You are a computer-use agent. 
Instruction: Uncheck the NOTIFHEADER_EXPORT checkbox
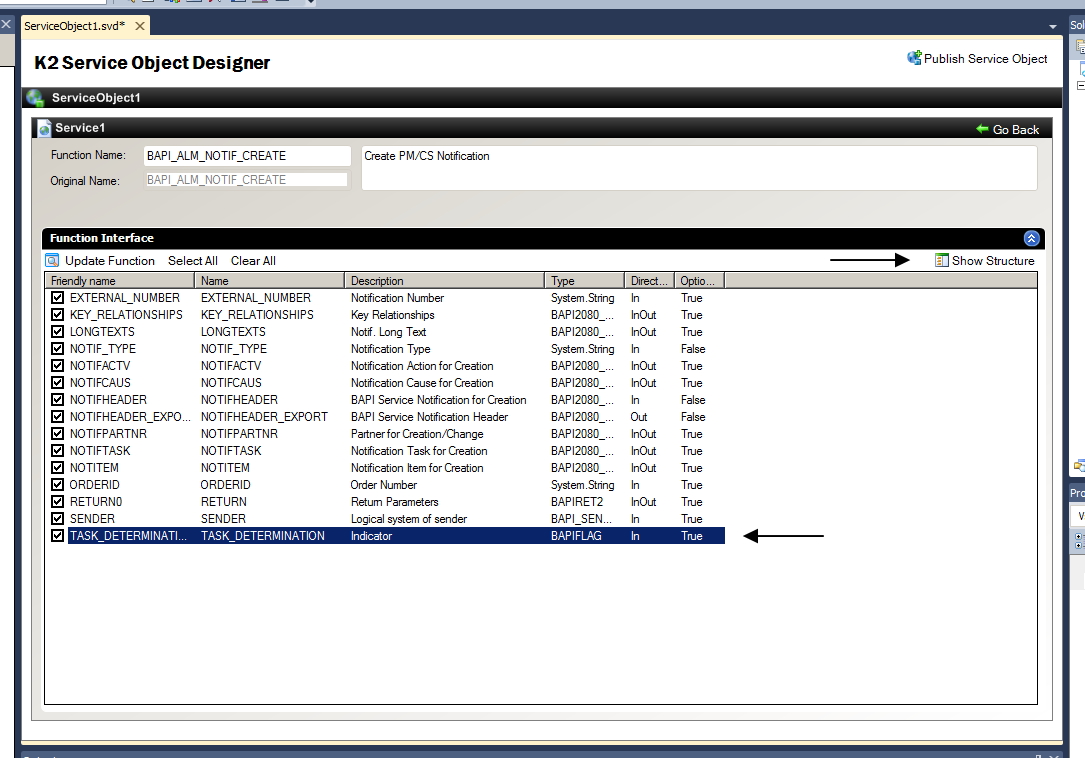click(x=57, y=416)
